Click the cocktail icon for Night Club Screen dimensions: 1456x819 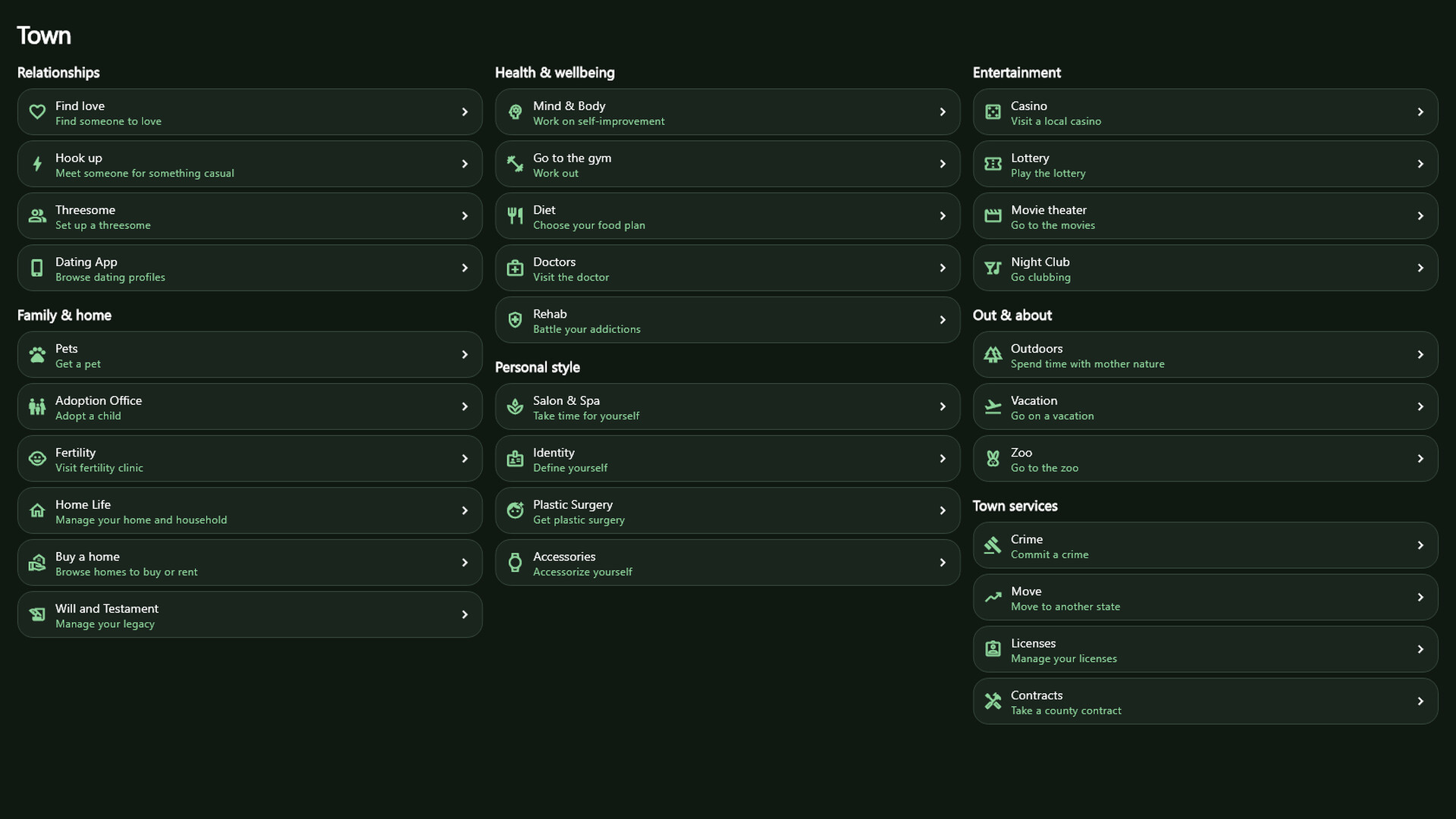pyautogui.click(x=993, y=268)
